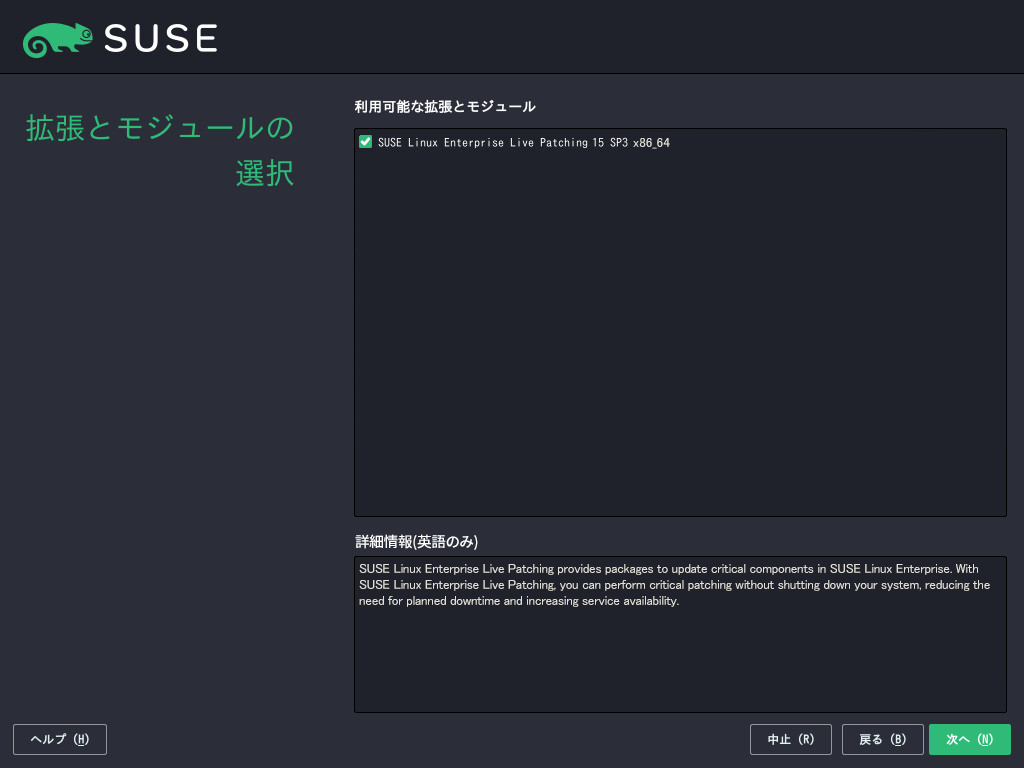The height and width of the screenshot is (768, 1024).
Task: Open help with the ヘルプ (H) button
Action: point(60,739)
